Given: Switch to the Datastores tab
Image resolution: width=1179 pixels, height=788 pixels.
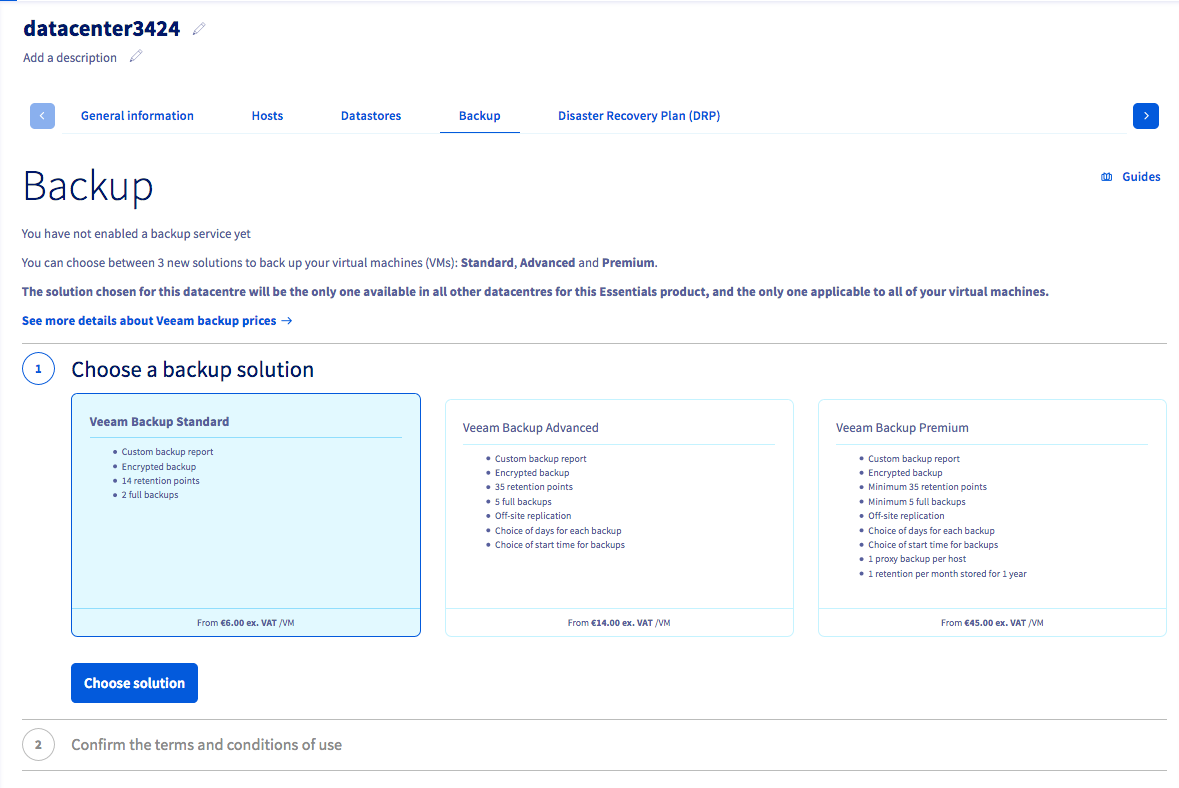Looking at the screenshot, I should pyautogui.click(x=371, y=115).
